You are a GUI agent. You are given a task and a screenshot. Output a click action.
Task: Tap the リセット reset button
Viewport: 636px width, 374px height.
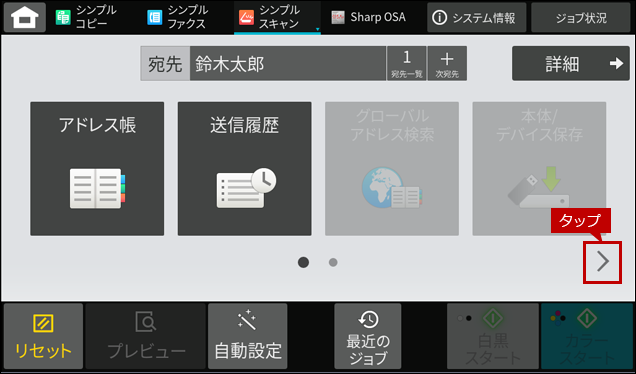[x=43, y=336]
